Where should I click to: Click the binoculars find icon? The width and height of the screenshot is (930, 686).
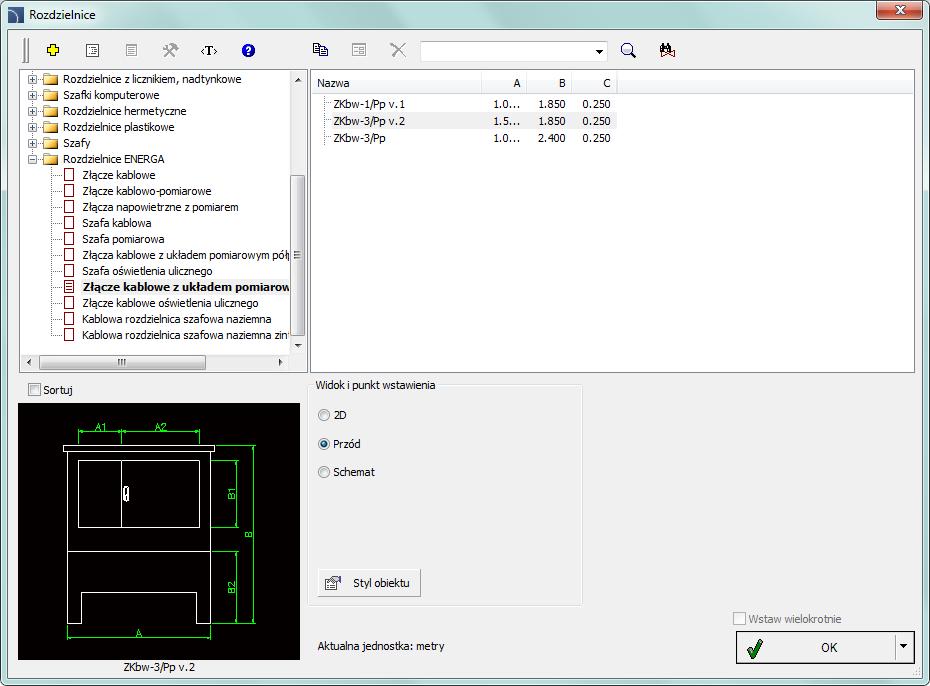pyautogui.click(x=667, y=50)
